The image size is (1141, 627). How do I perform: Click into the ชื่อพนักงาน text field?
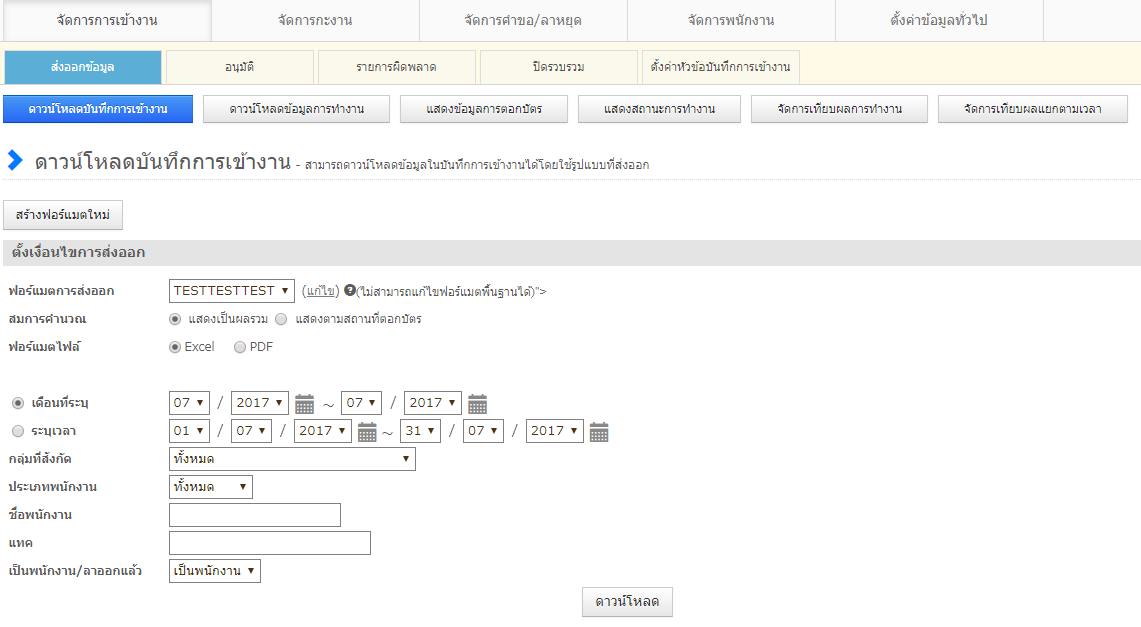255,515
